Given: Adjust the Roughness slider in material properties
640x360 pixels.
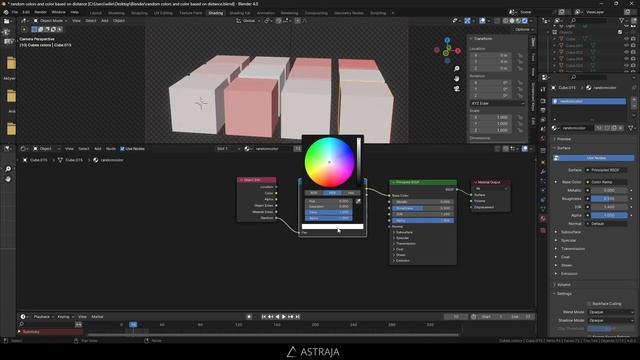Looking at the screenshot, I should click(x=609, y=199).
